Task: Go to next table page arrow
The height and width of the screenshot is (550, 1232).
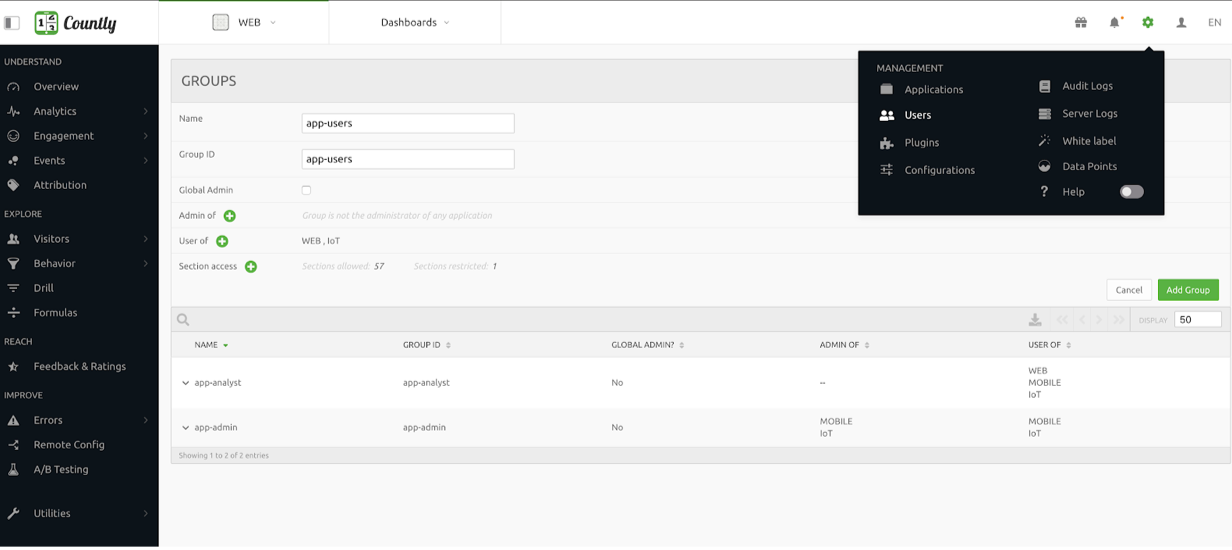Action: 1099,320
